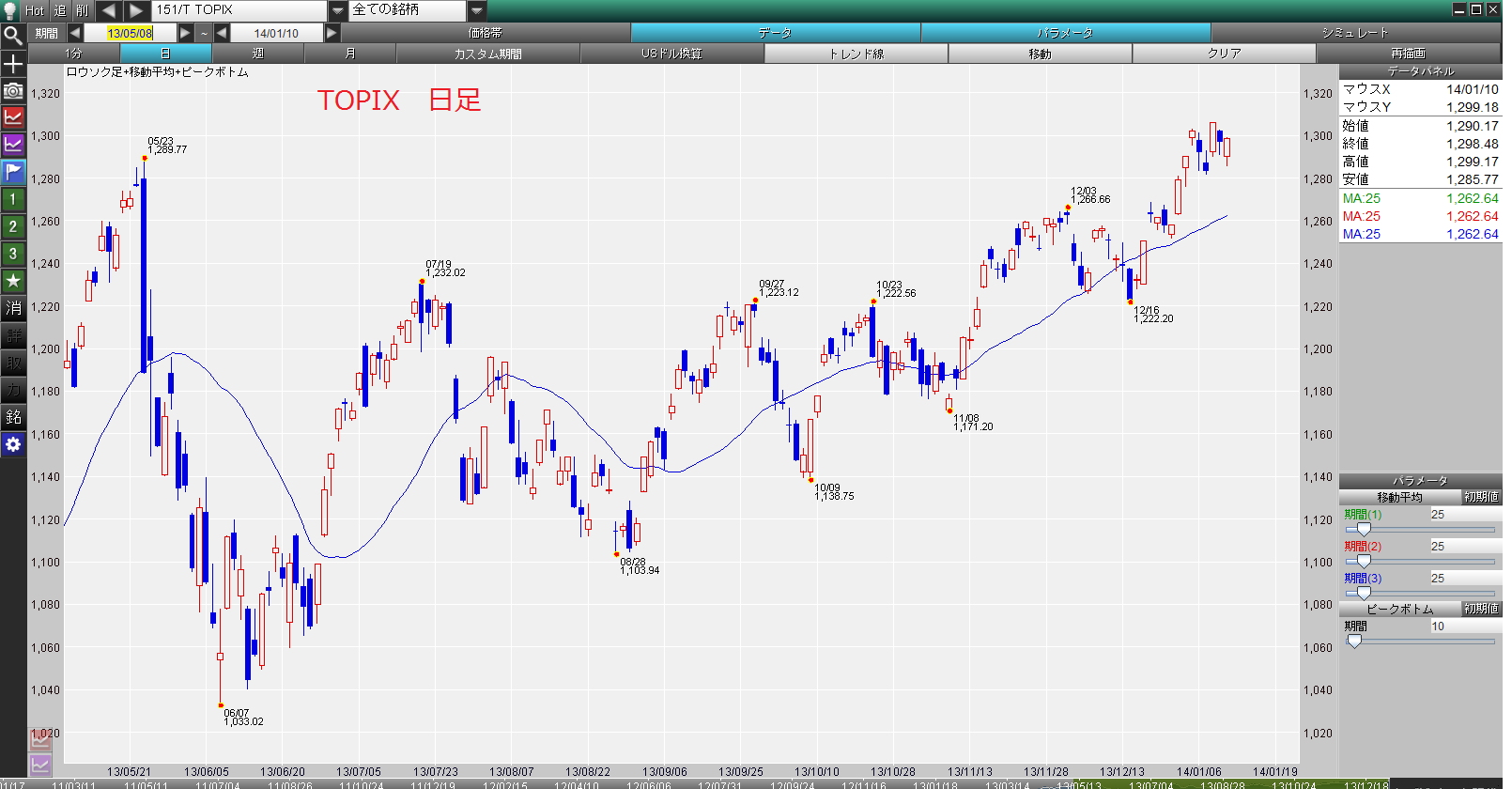Screen dimensions: 1512x789
Task: Click bottom-left purple chart thumbnail icon
Action: click(39, 765)
